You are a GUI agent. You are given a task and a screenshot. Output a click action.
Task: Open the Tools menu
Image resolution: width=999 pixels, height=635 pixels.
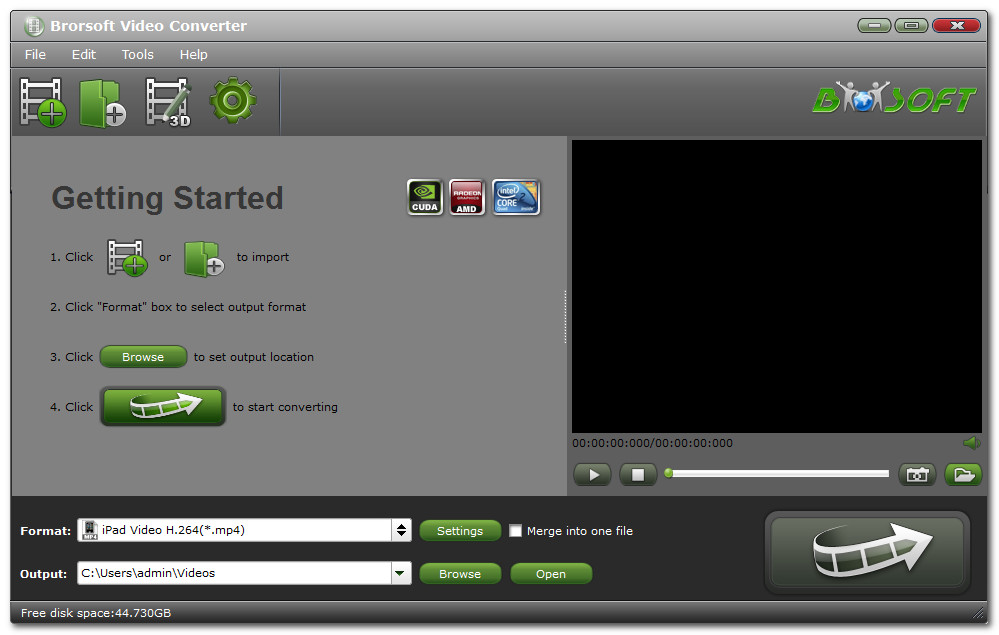click(x=138, y=55)
